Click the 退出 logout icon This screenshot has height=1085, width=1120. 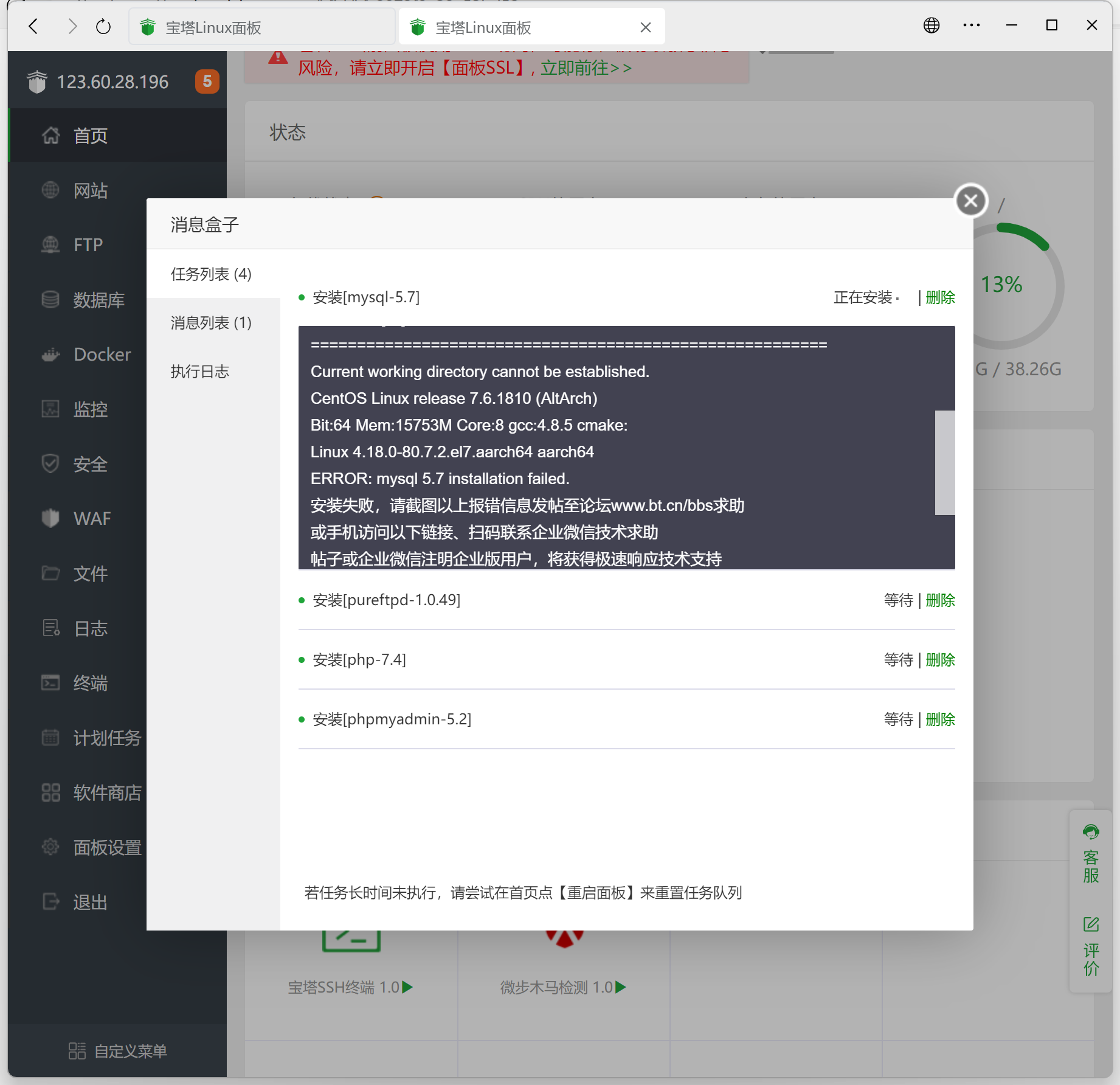tap(50, 901)
